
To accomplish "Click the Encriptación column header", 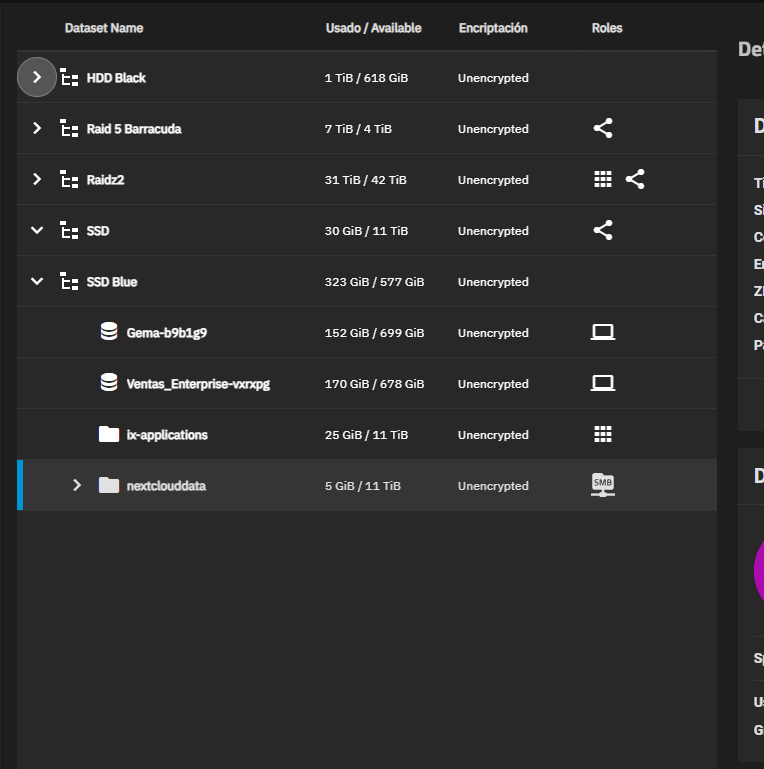I will pyautogui.click(x=493, y=28).
